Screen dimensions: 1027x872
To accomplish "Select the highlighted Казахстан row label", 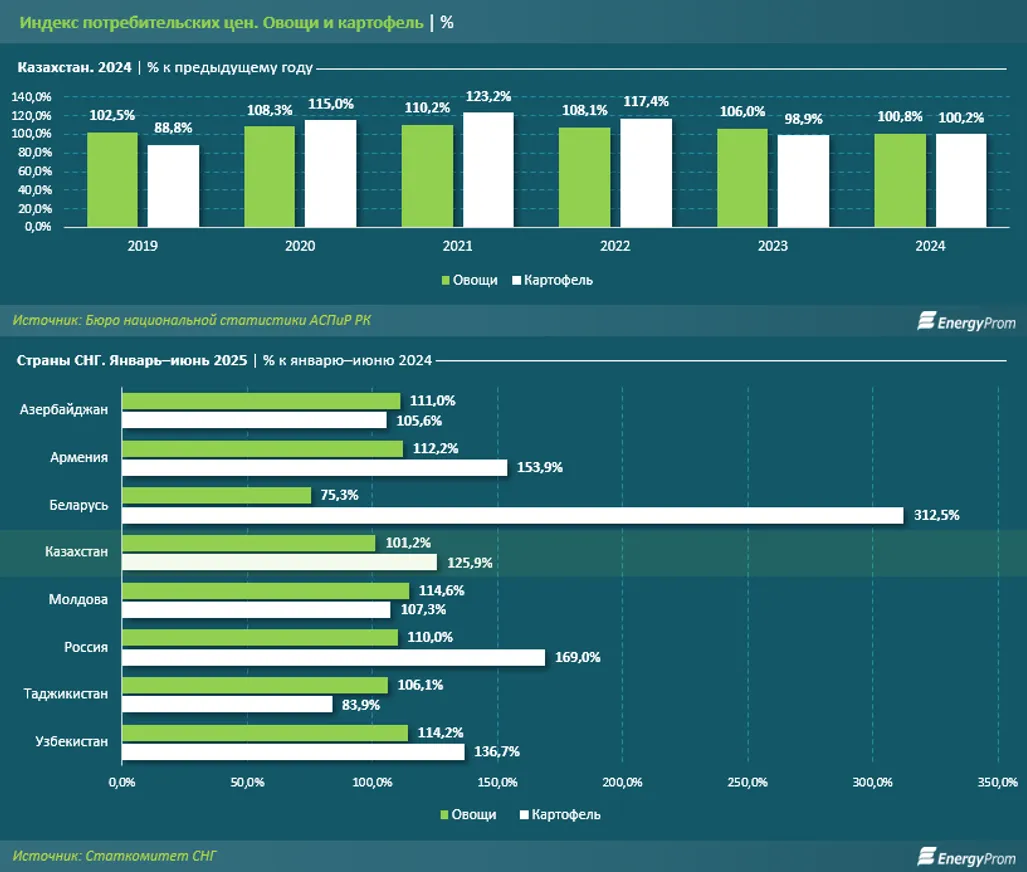I will coord(77,552).
